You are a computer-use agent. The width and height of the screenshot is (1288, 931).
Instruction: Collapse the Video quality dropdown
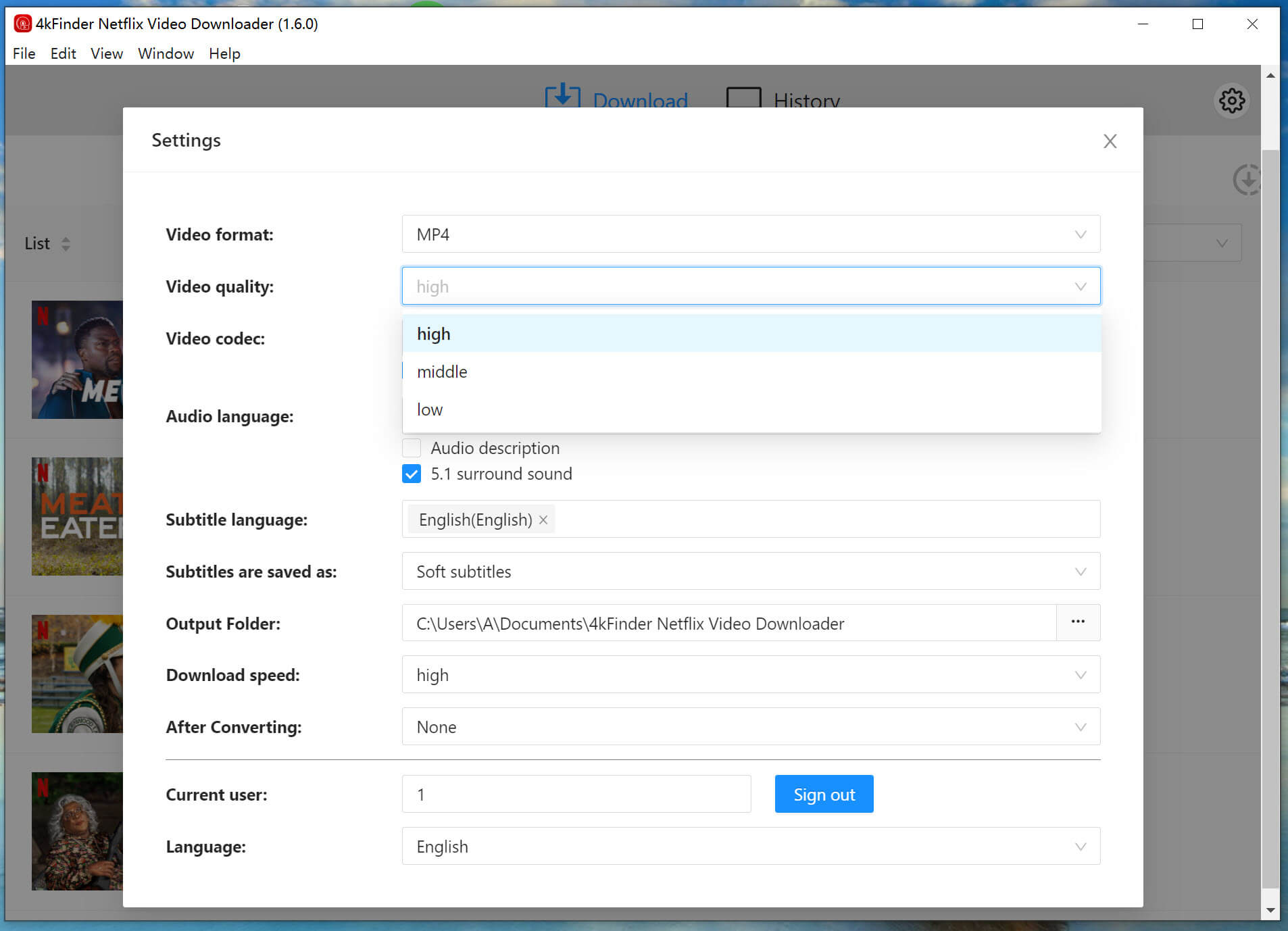tap(751, 286)
